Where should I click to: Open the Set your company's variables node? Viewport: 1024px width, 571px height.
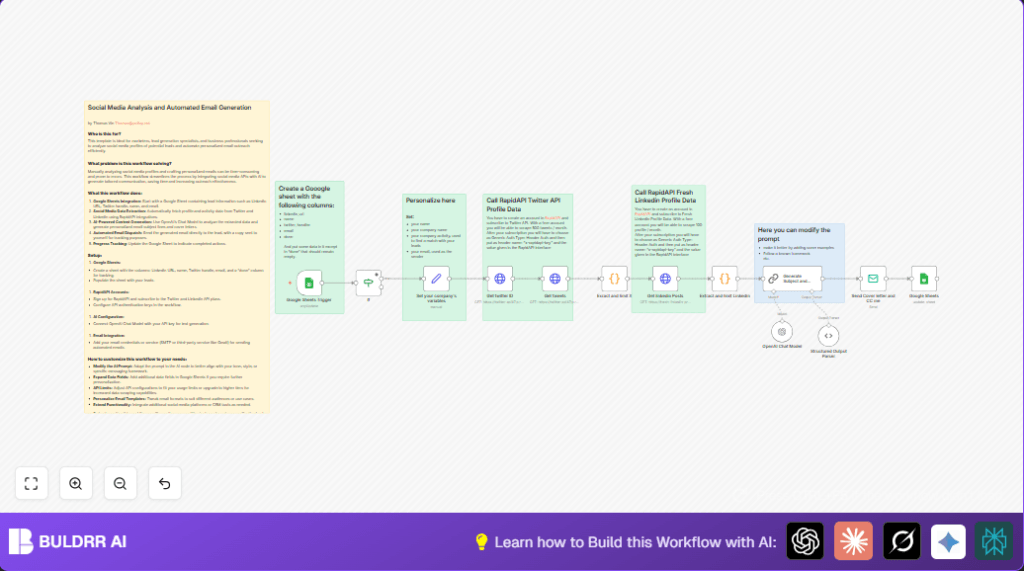pyautogui.click(x=436, y=279)
